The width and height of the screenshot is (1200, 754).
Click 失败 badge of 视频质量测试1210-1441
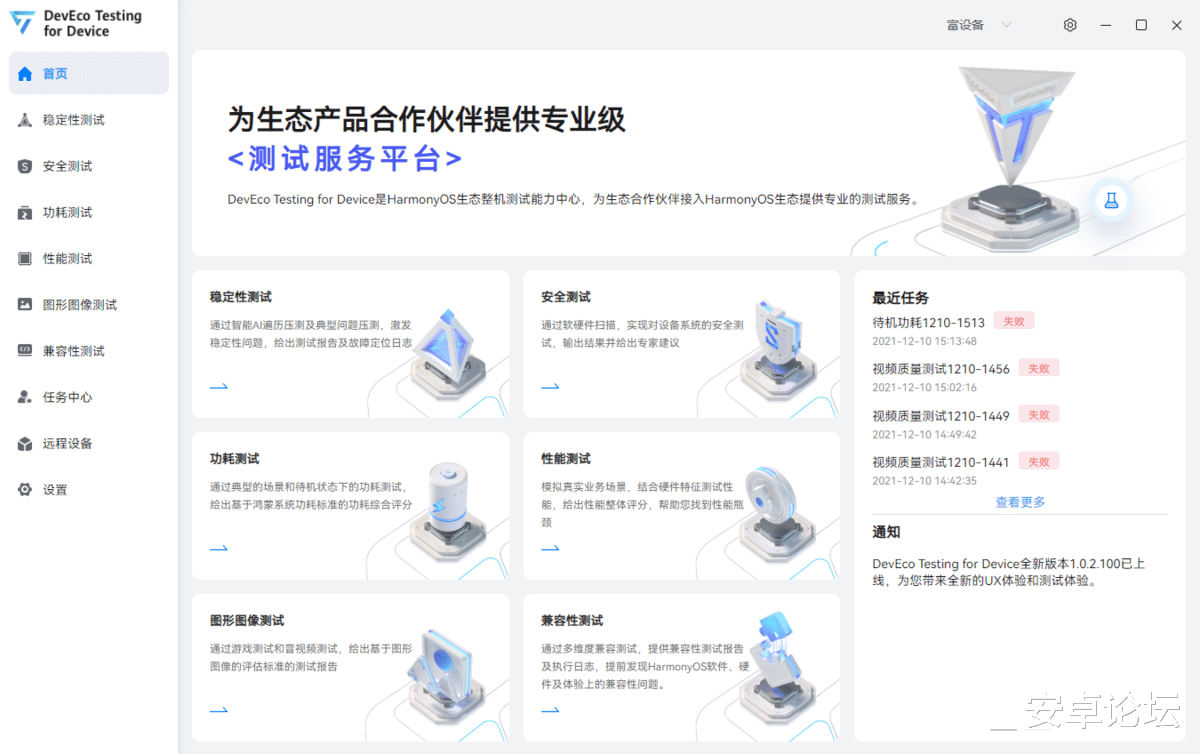coord(1039,461)
